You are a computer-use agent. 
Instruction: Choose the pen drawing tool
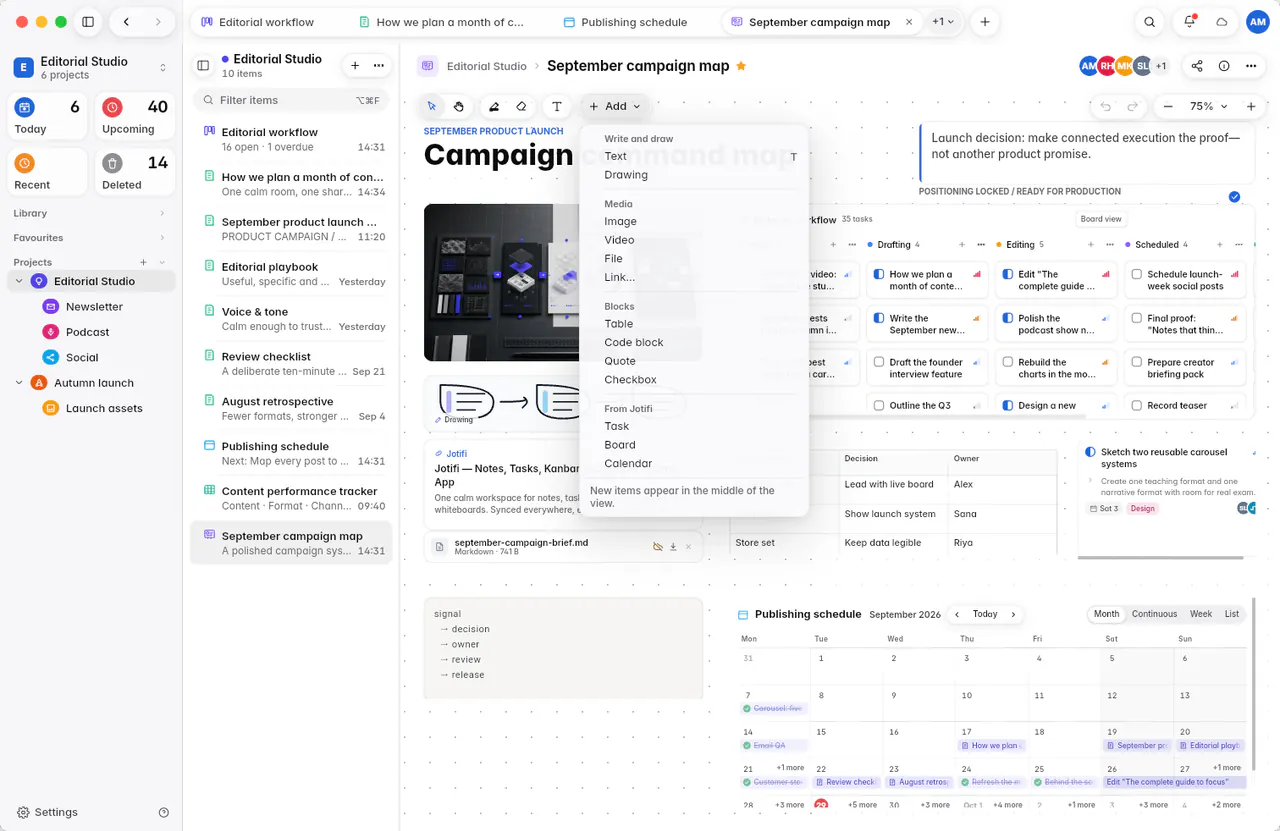(x=494, y=106)
